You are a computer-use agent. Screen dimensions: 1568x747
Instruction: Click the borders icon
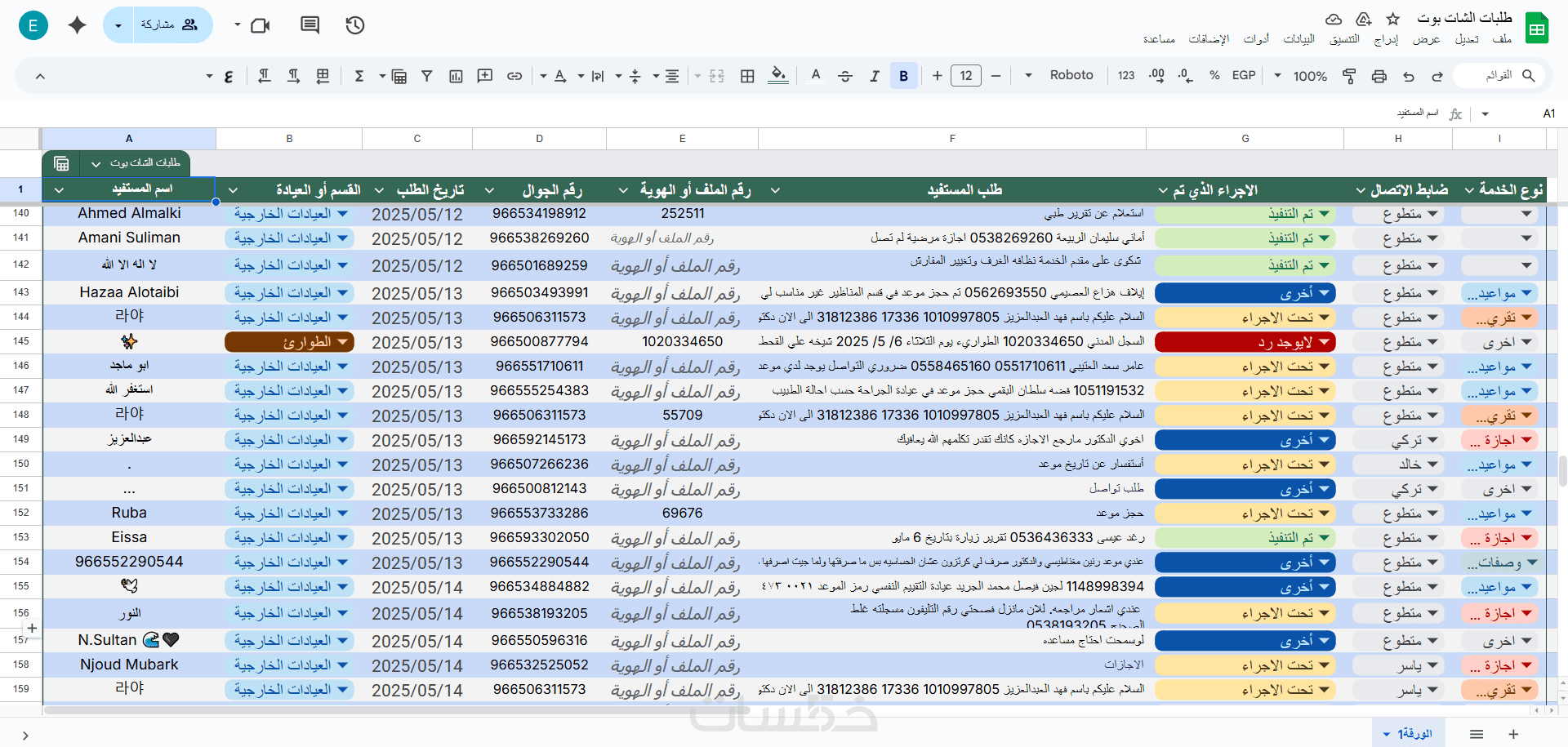click(x=747, y=76)
